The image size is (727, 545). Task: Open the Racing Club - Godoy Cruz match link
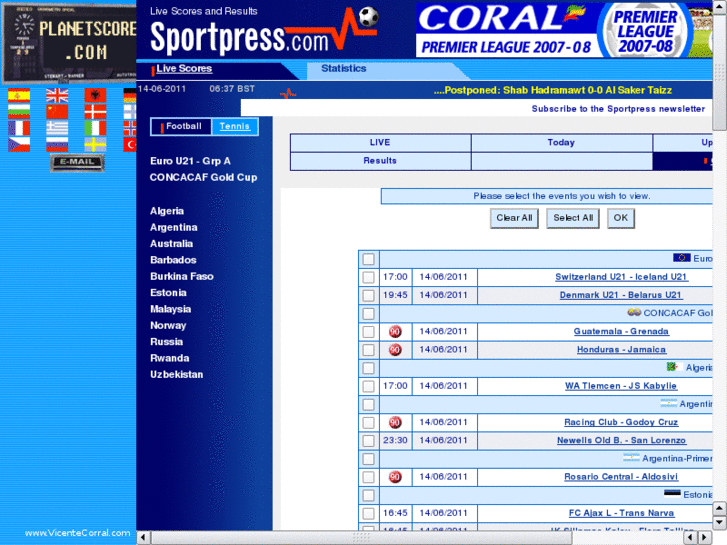tap(621, 422)
